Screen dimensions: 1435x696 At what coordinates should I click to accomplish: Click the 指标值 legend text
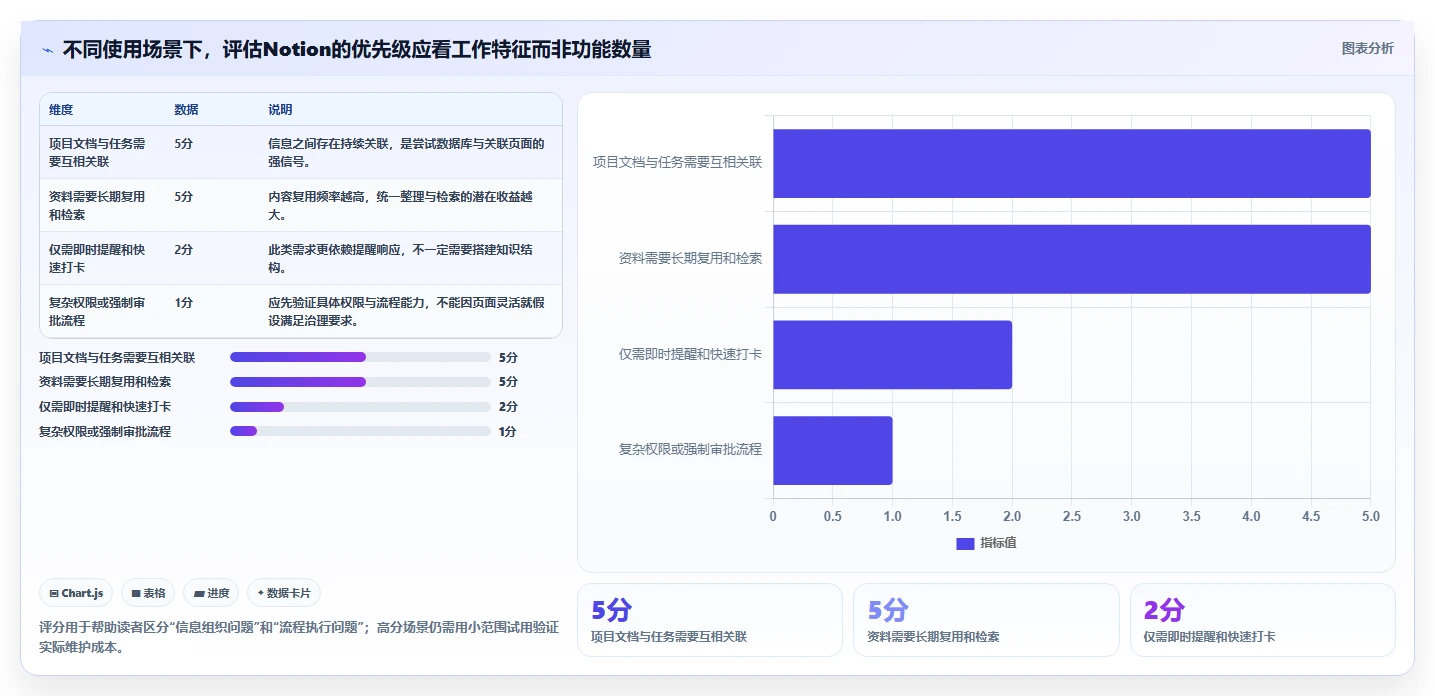tap(998, 543)
